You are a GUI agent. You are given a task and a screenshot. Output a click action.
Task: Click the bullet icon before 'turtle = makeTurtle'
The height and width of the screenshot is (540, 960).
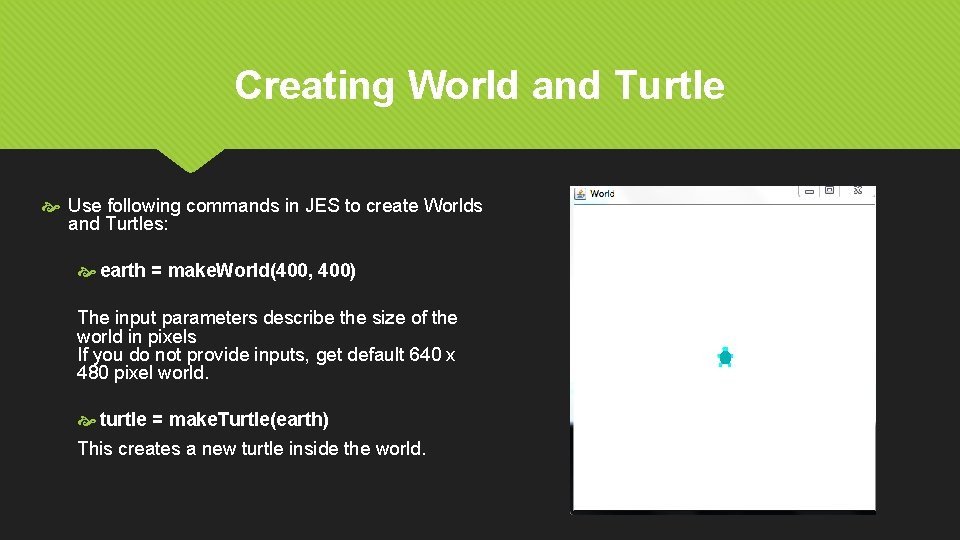coord(87,421)
